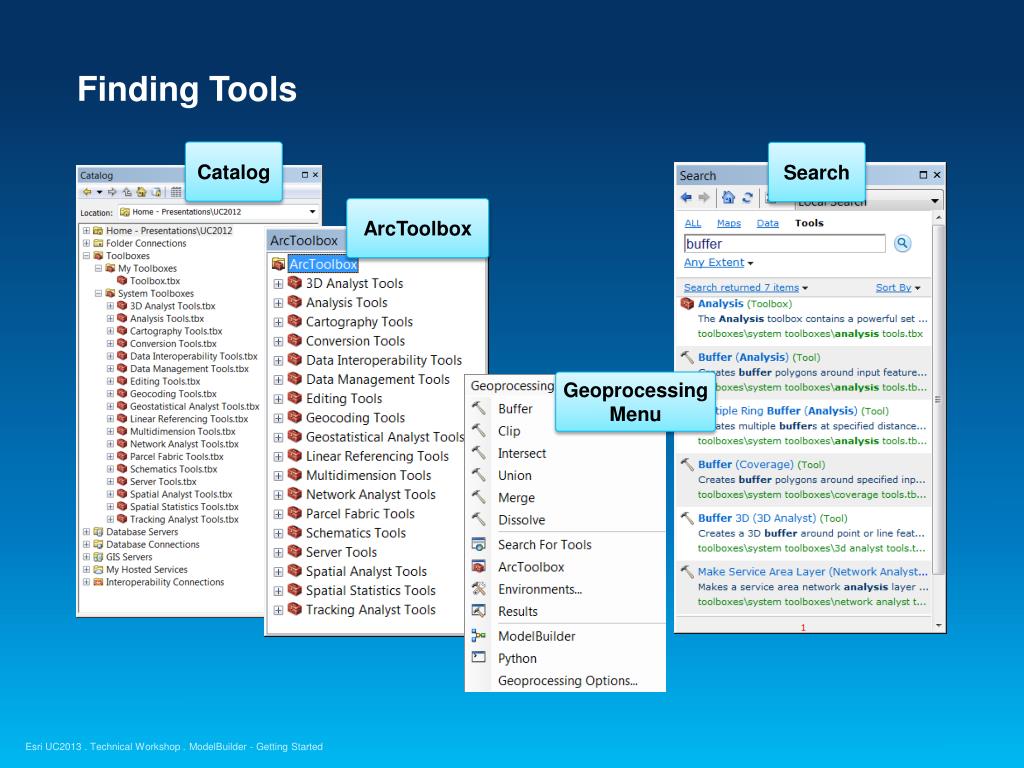Click the Merge hammer icon in Geoprocessing menu
This screenshot has height=768, width=1024.
(479, 497)
